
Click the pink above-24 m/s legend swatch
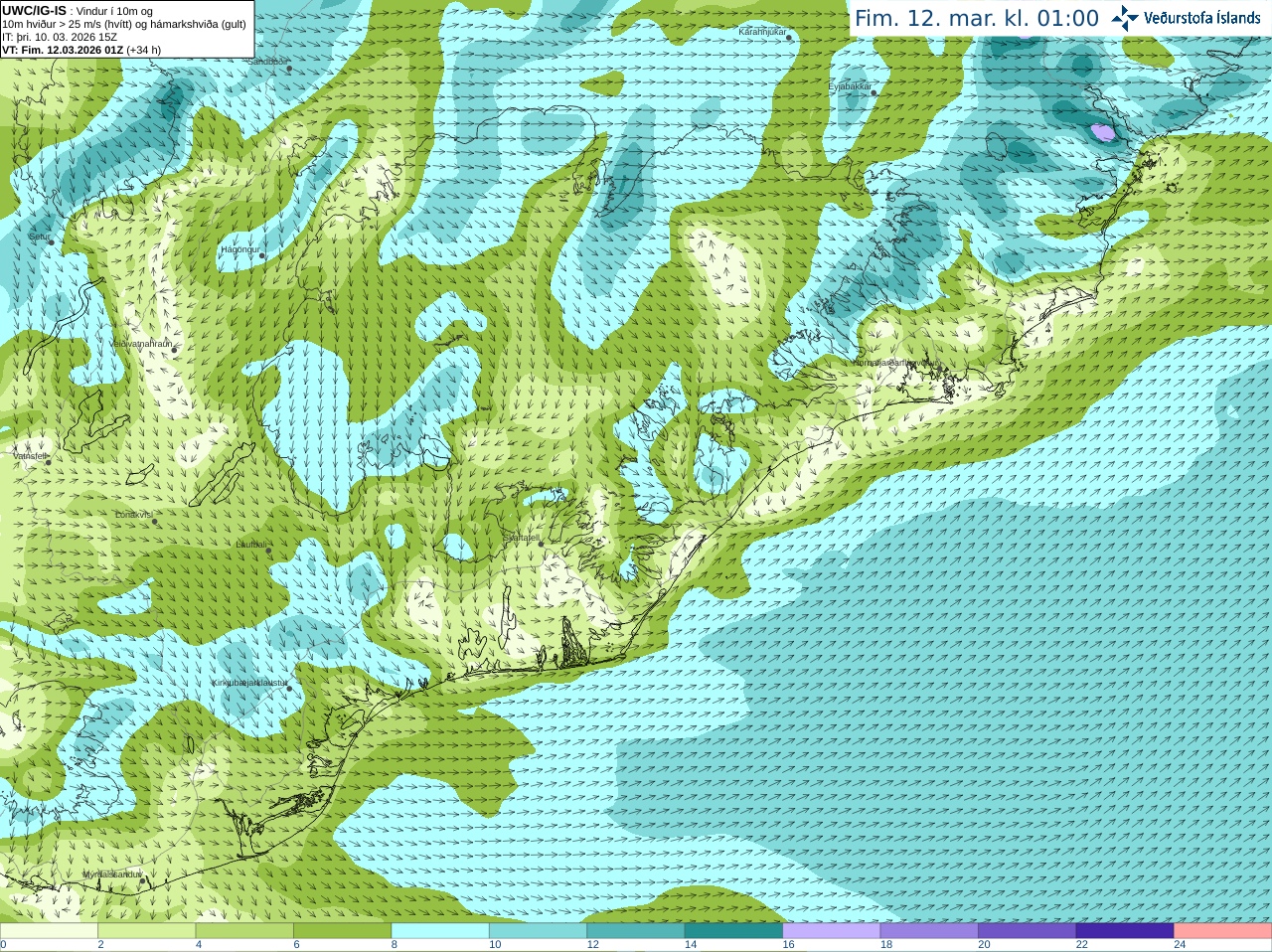(1223, 931)
